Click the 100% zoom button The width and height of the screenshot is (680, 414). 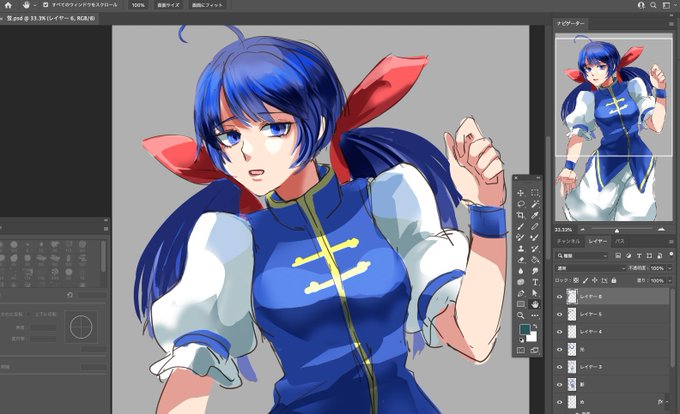(x=138, y=5)
